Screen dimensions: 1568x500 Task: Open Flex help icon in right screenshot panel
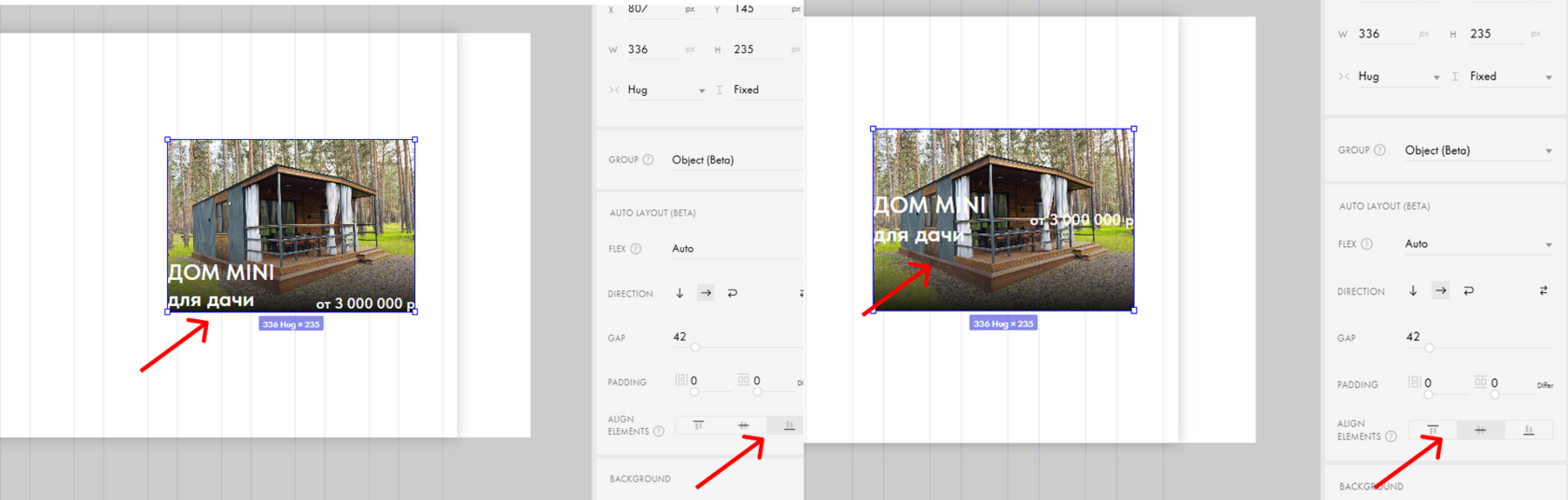1366,244
